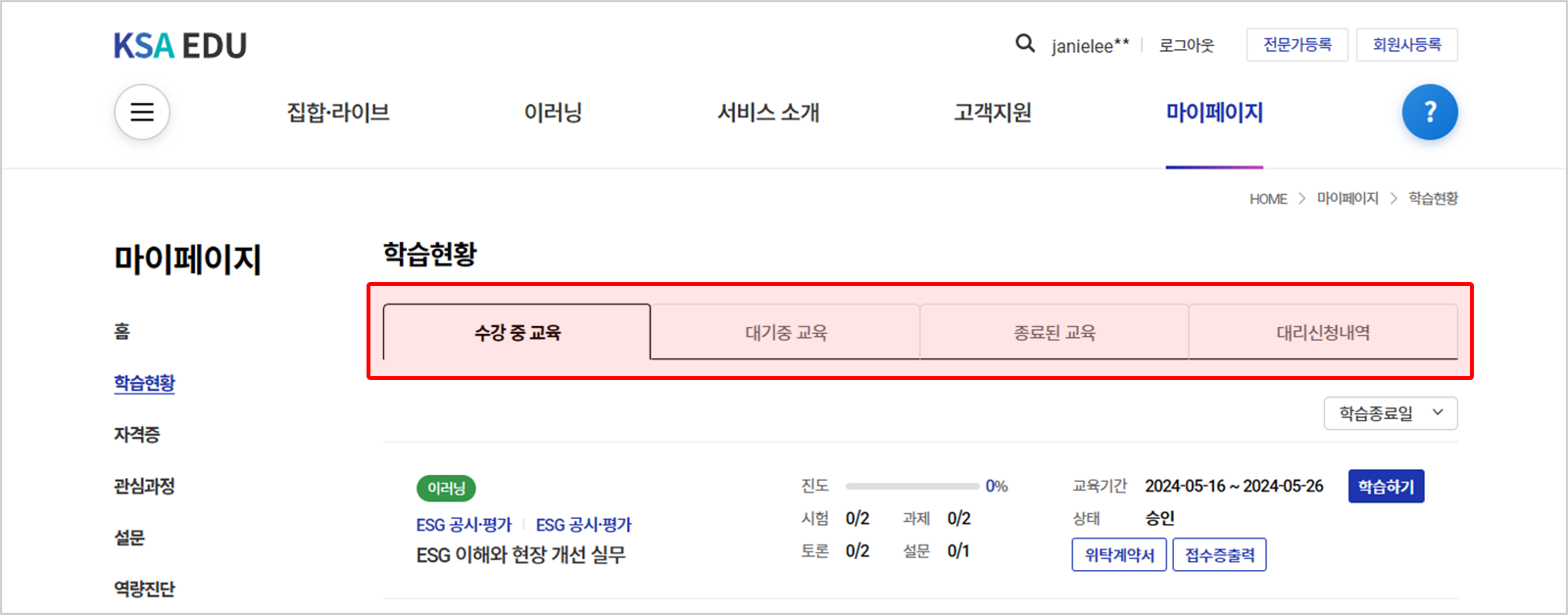Image resolution: width=1568 pixels, height=615 pixels.
Task: Open the blue question mark help button
Action: pos(1430,112)
